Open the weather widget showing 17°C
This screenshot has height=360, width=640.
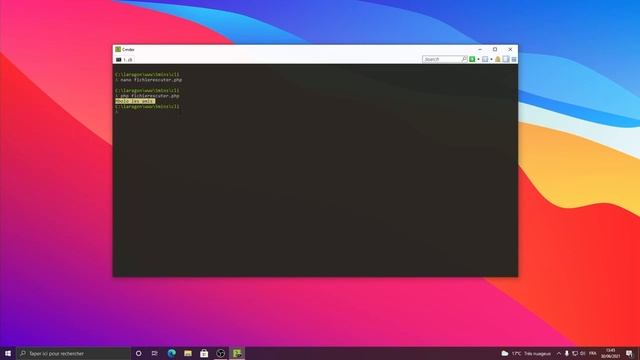526,353
